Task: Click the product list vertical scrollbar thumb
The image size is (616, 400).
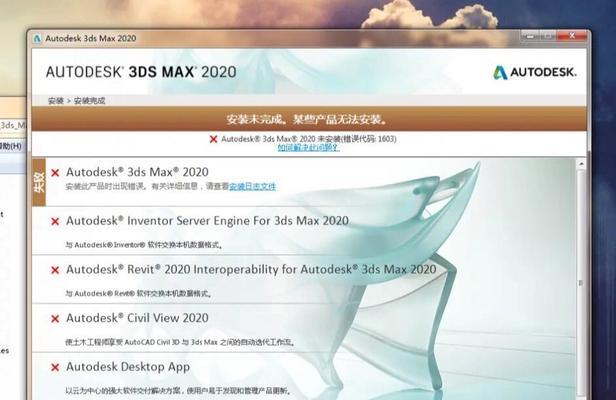Action: tap(581, 283)
